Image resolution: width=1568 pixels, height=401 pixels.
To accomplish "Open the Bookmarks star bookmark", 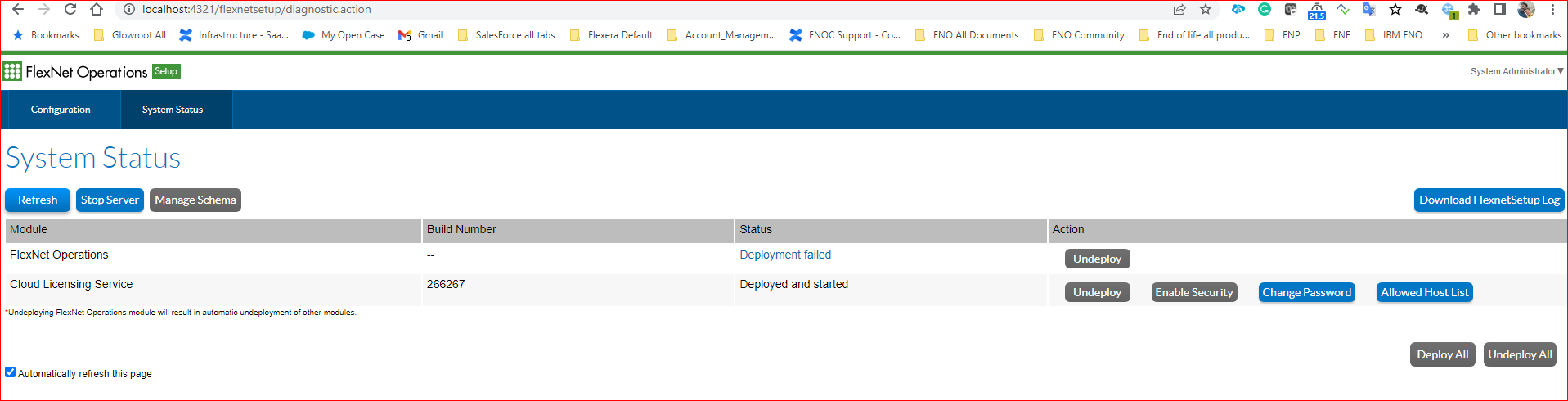I will click(x=46, y=35).
